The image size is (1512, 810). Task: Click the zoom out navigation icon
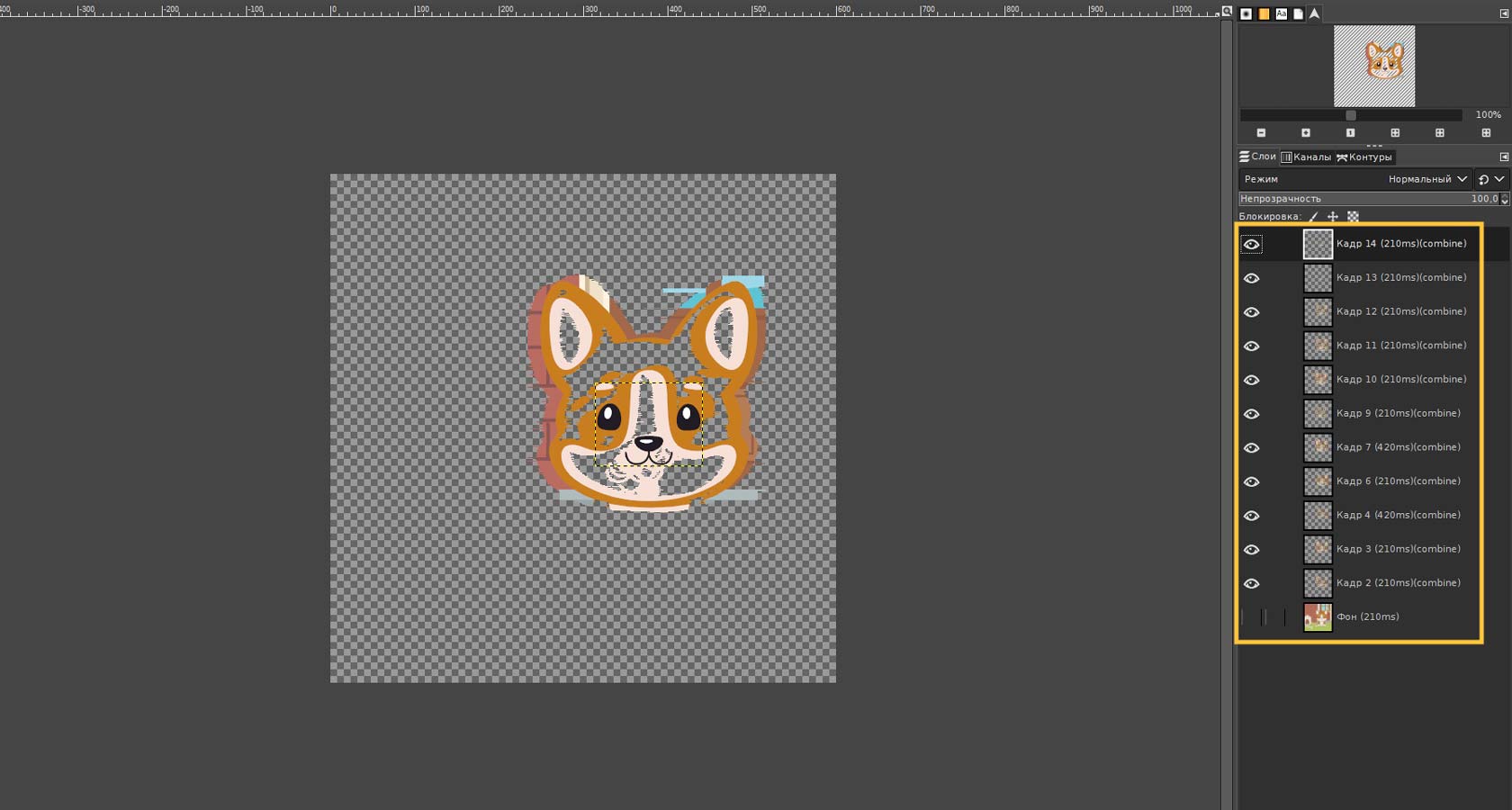click(1261, 133)
